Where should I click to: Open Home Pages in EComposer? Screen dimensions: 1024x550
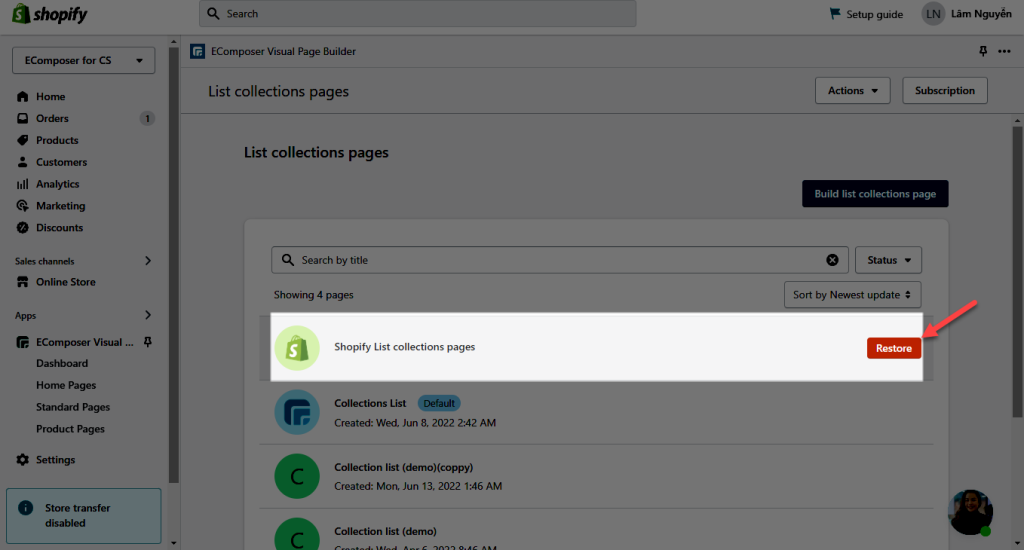pos(66,385)
